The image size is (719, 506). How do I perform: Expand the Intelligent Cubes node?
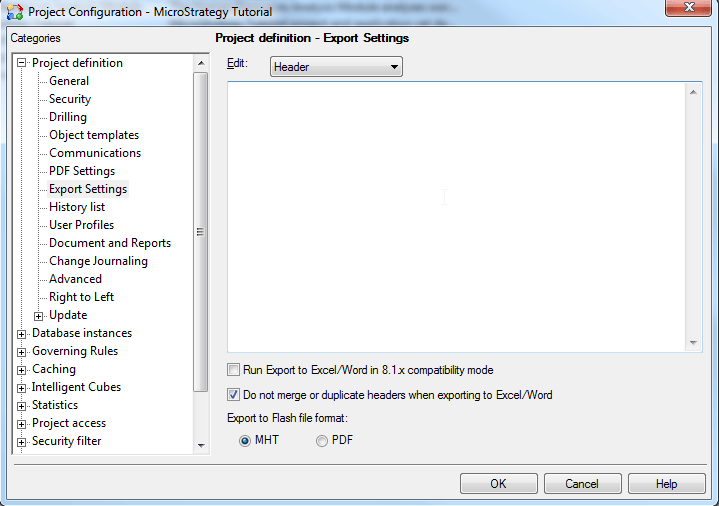22,388
